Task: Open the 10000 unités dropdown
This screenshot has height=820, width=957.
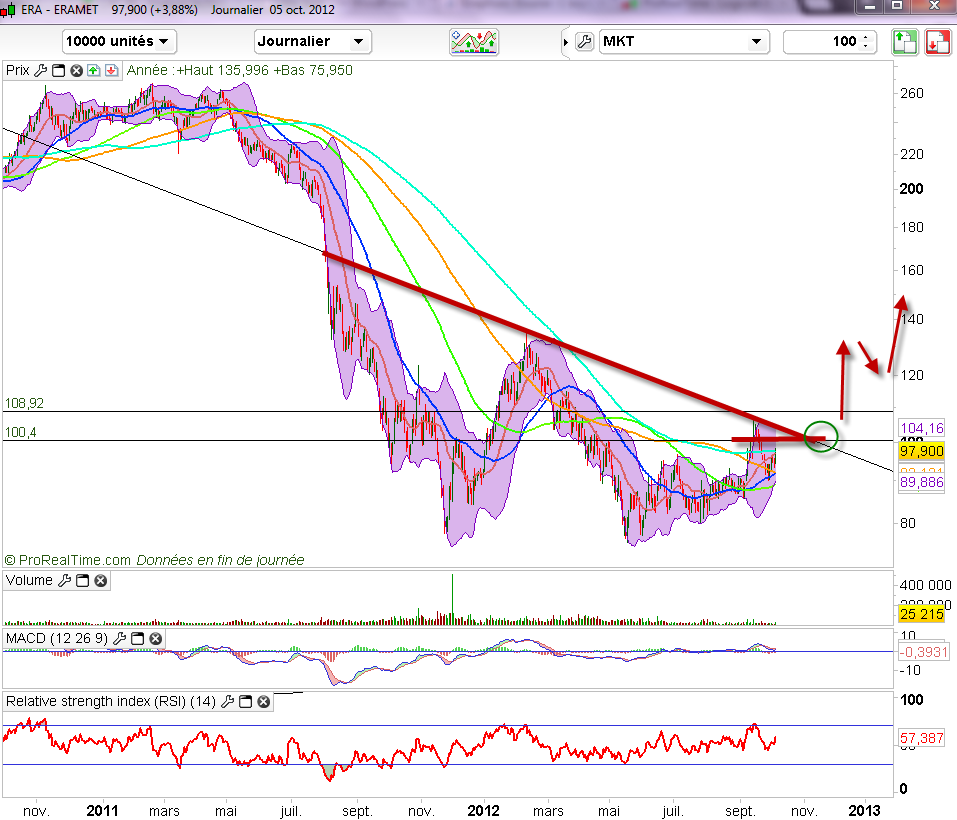Action: (118, 41)
